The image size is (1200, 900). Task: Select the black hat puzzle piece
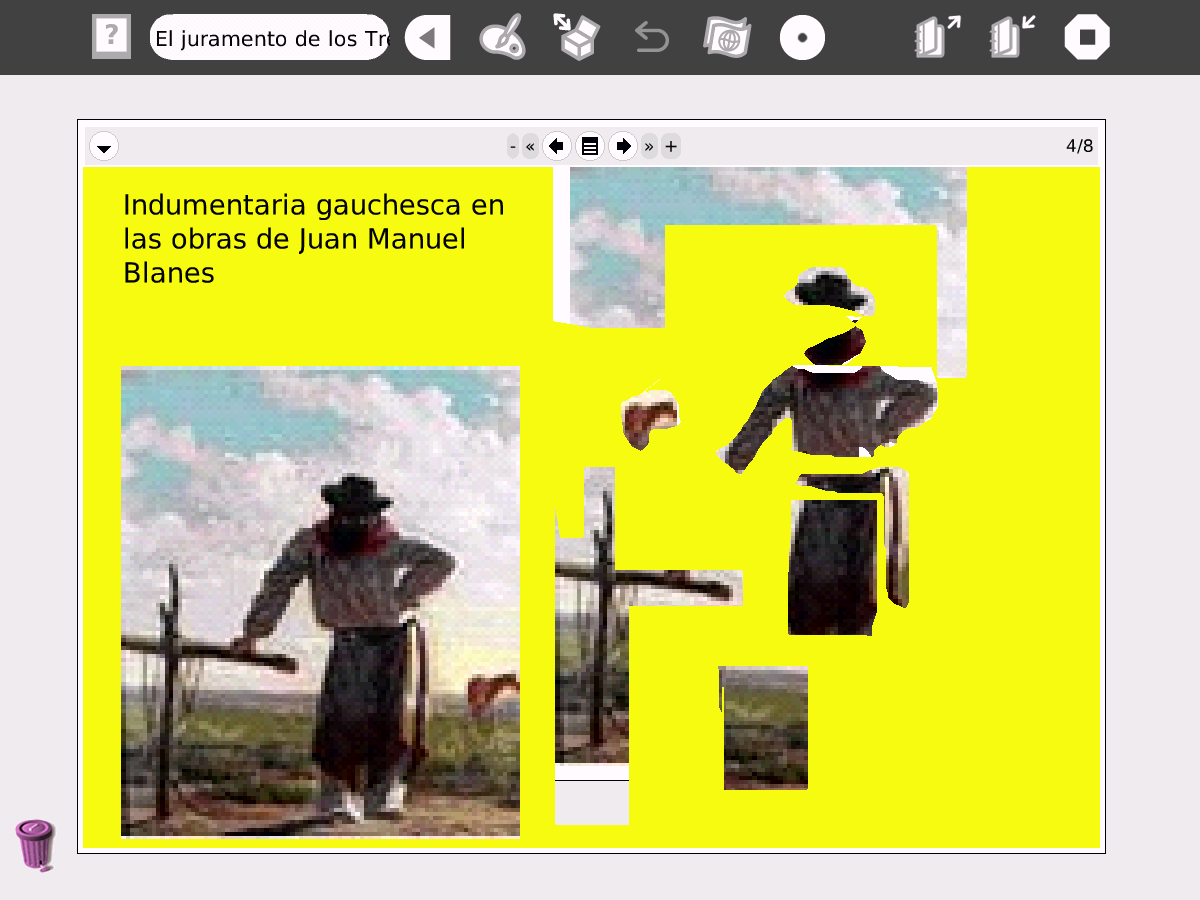[x=829, y=290]
